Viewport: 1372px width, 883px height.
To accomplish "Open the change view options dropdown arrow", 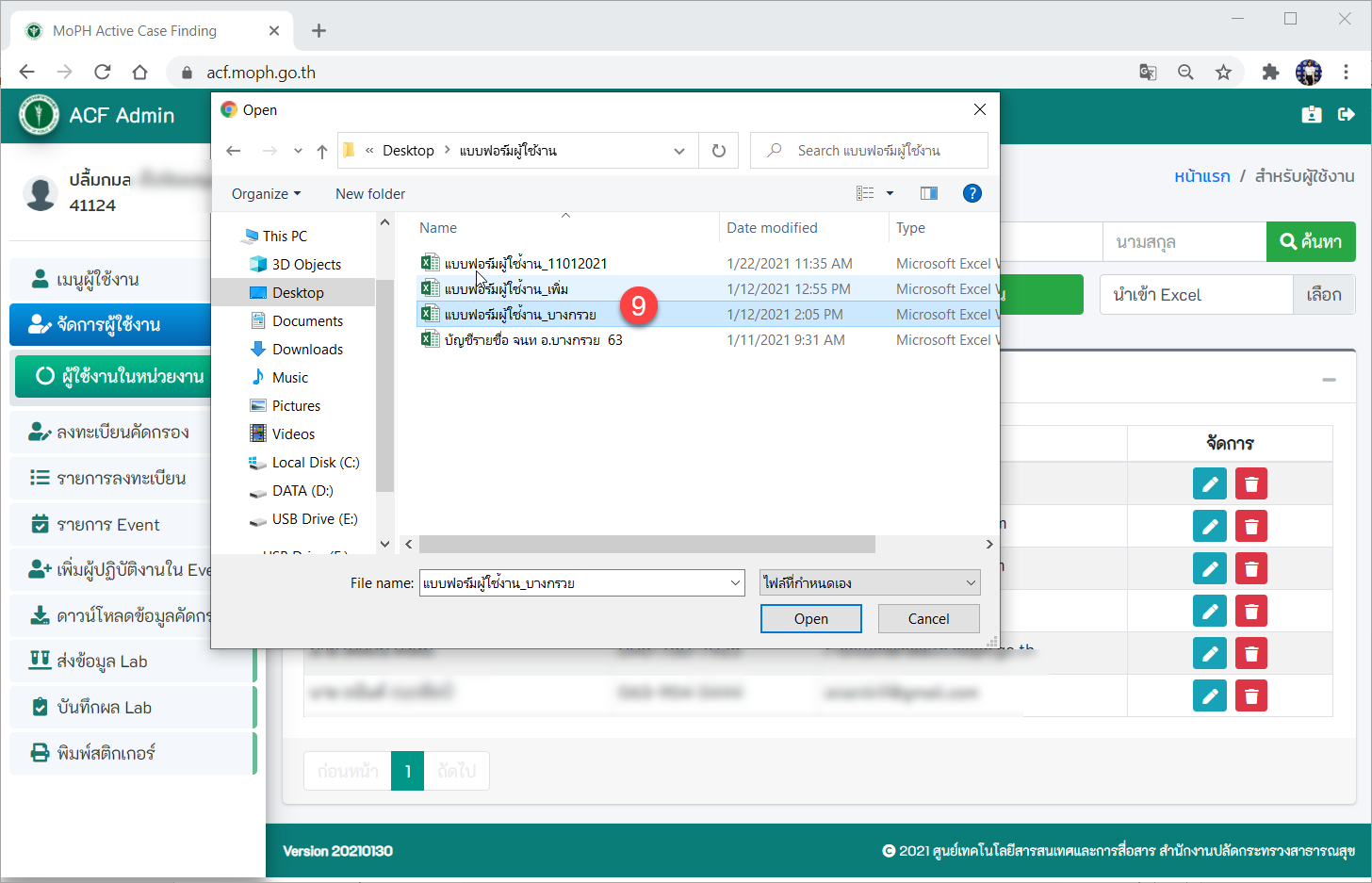I will pos(890,193).
